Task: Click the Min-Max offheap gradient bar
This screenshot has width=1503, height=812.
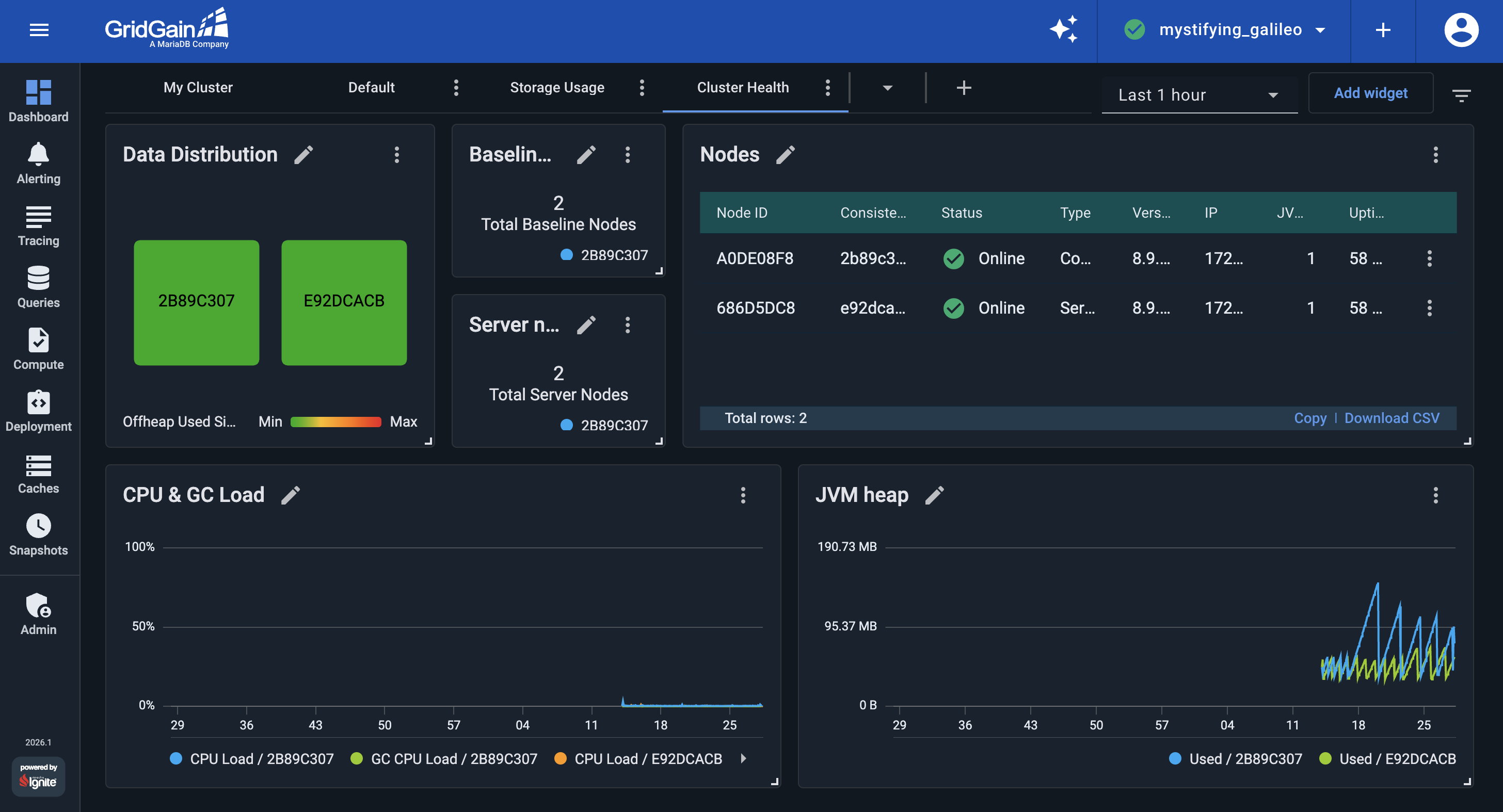Action: [335, 422]
